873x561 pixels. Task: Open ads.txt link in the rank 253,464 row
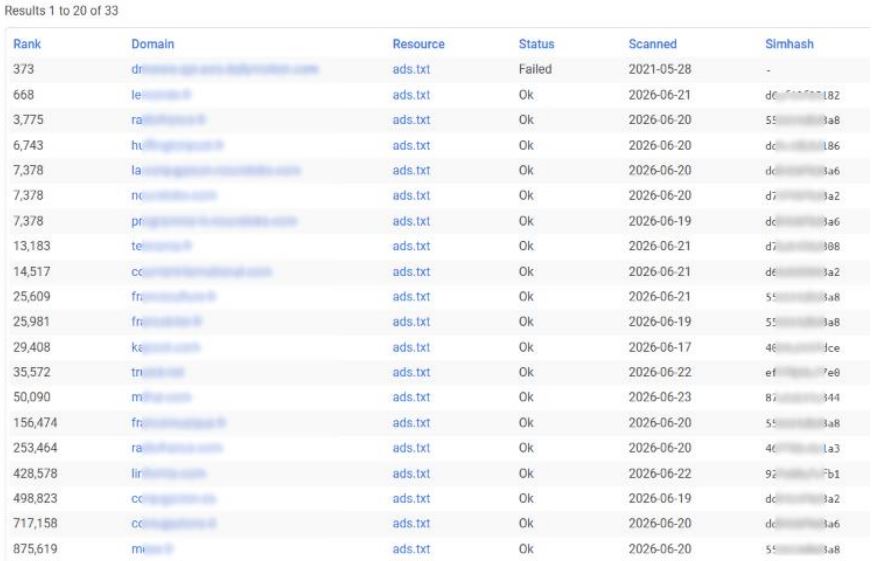411,448
